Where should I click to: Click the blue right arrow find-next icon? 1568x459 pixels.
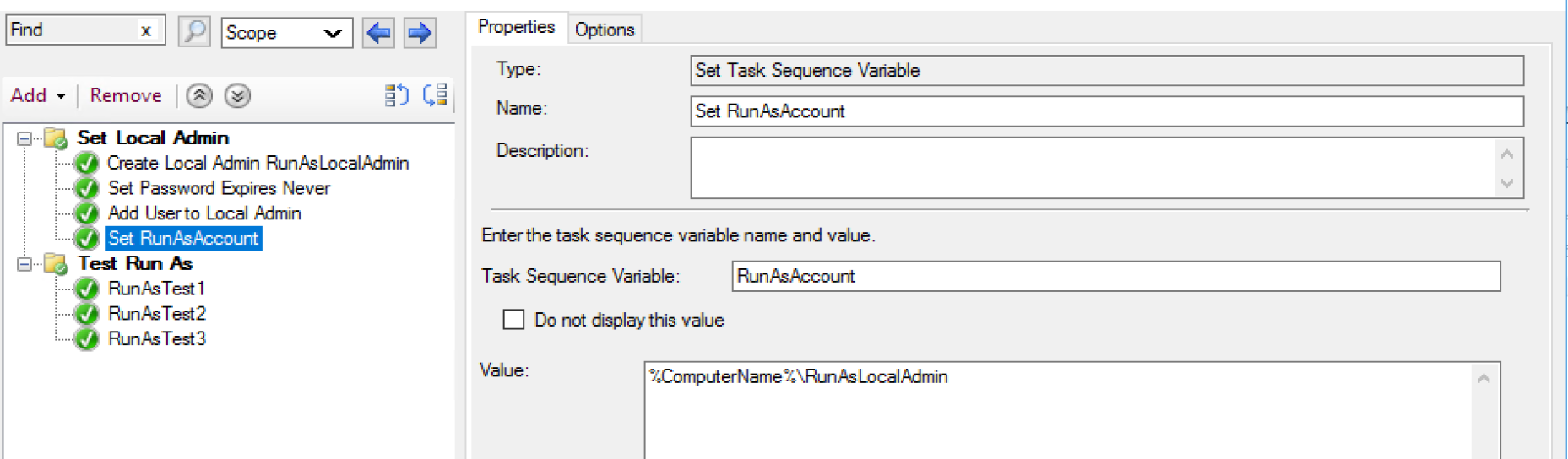click(x=419, y=33)
